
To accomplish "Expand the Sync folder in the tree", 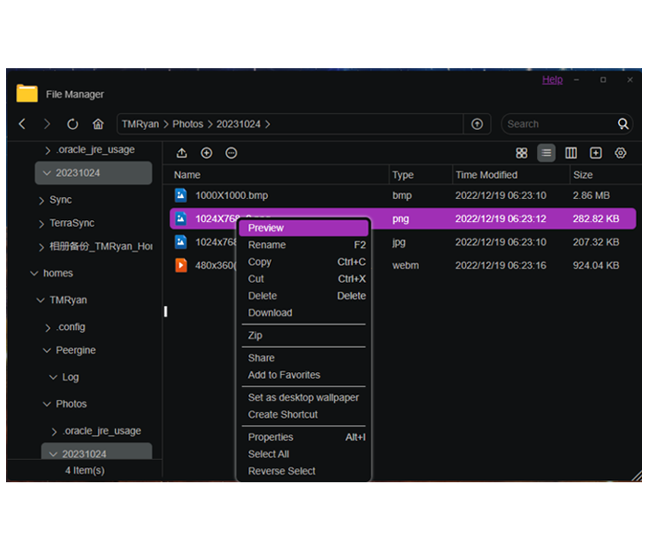I will pos(42,200).
